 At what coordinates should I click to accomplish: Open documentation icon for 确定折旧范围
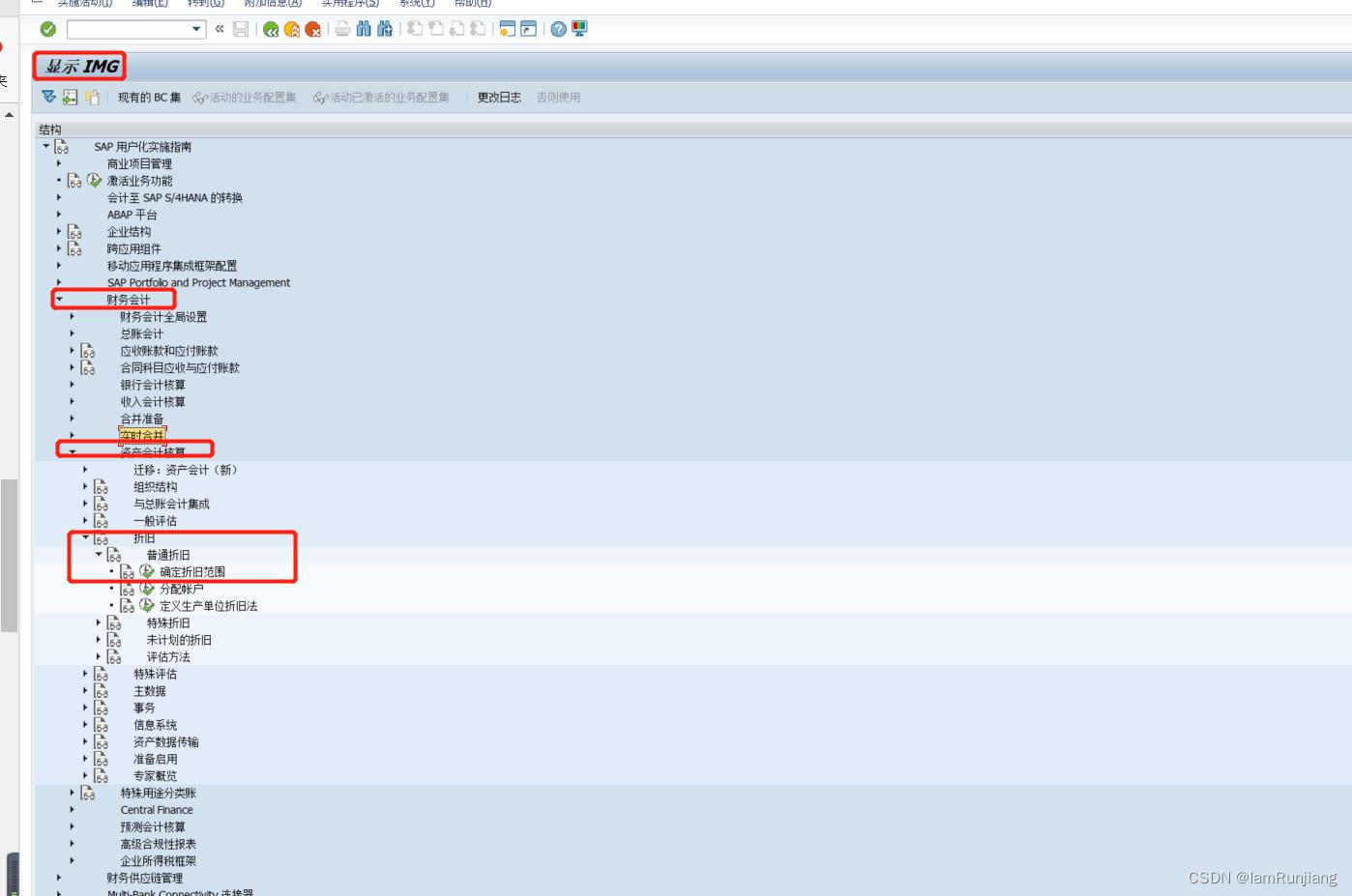(127, 572)
